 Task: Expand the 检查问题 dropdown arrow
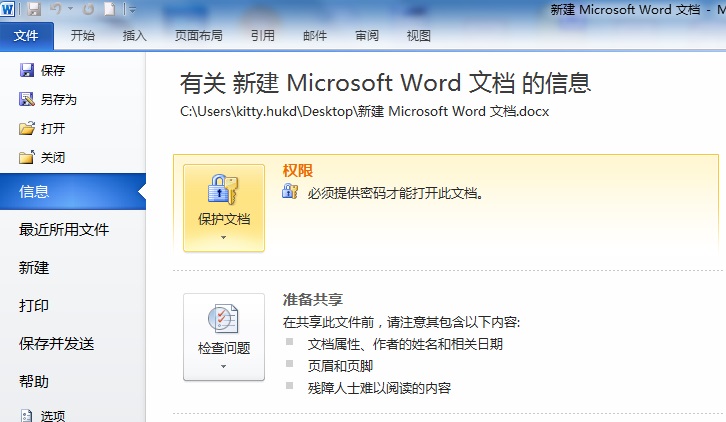(224, 366)
